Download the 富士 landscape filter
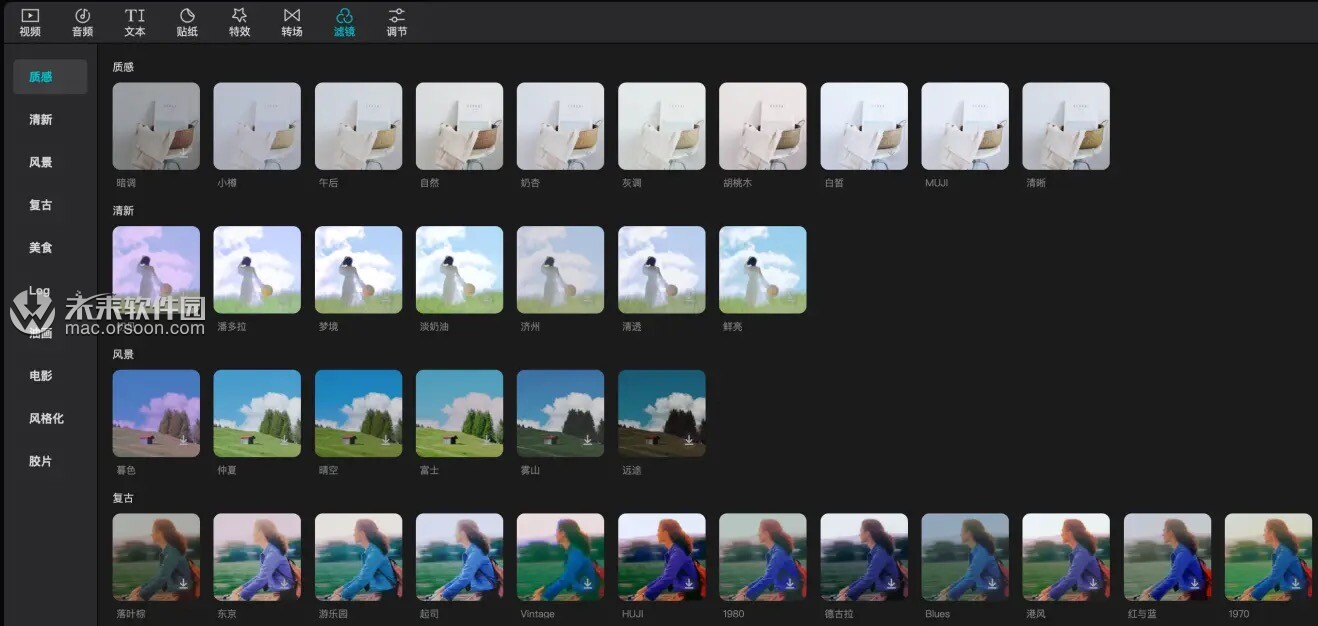The height and width of the screenshot is (626, 1318). (487, 440)
